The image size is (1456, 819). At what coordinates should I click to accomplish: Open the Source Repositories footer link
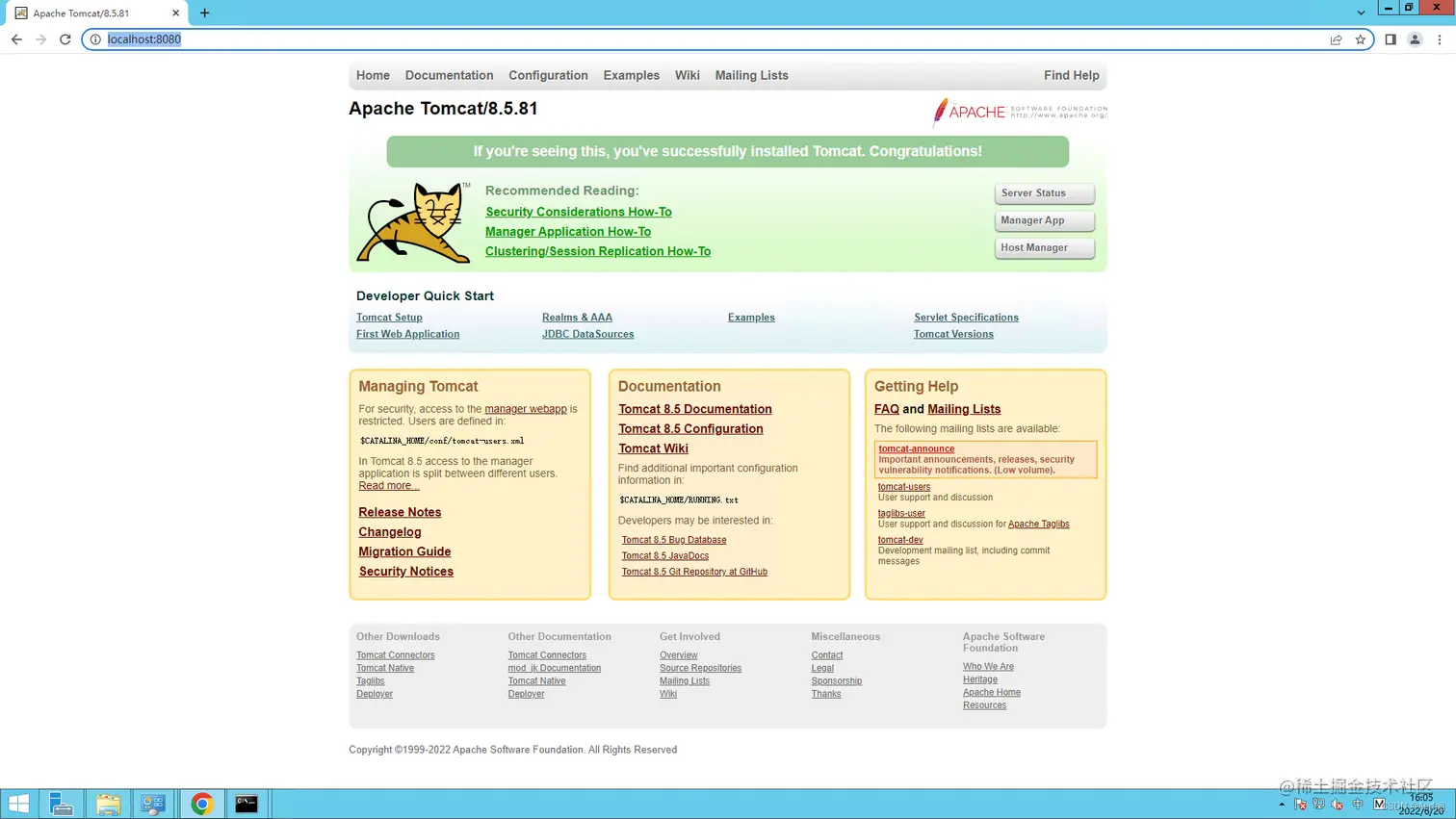coord(700,668)
